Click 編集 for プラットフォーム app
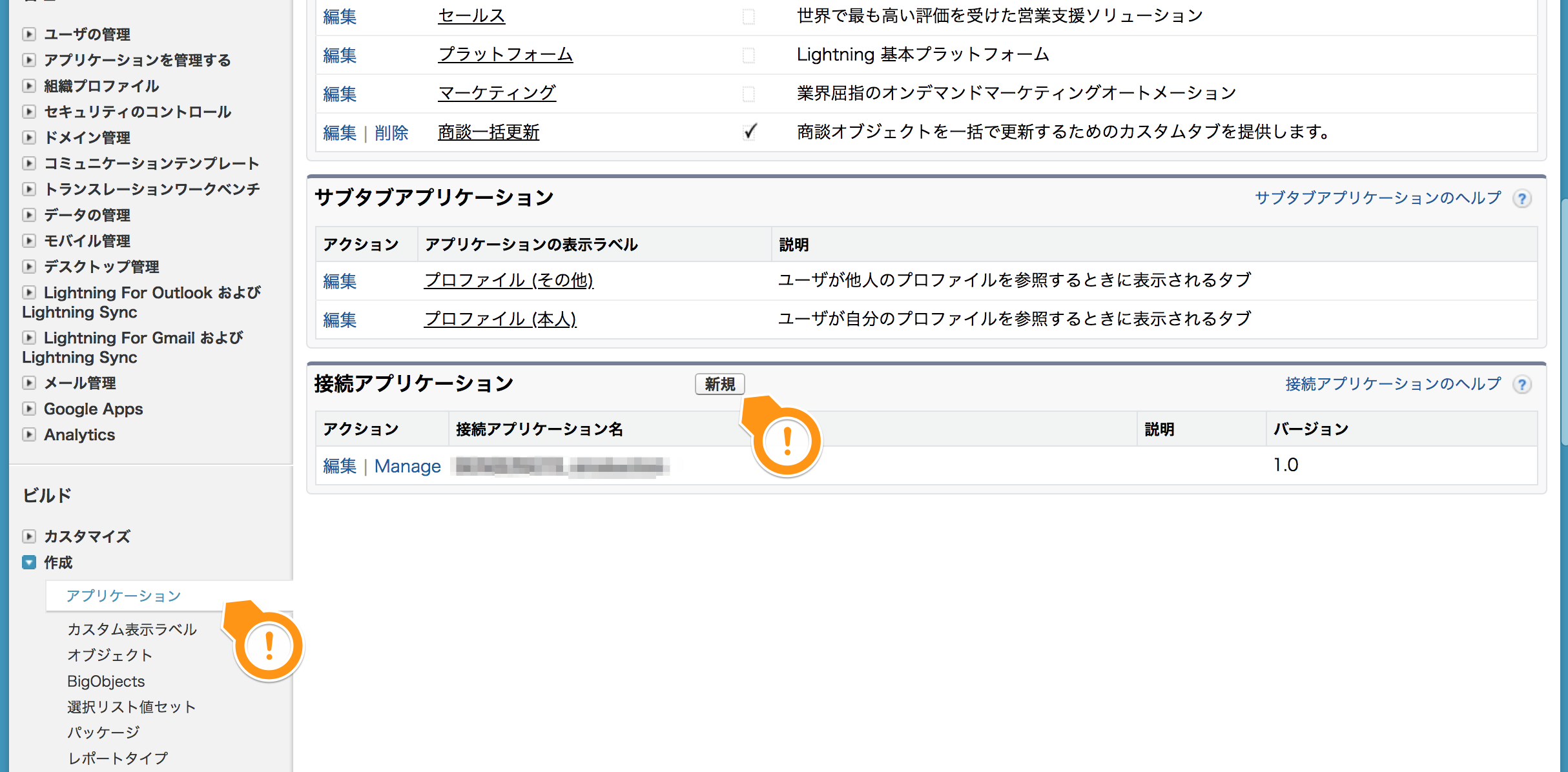This screenshot has height=772, width=1568. (340, 55)
